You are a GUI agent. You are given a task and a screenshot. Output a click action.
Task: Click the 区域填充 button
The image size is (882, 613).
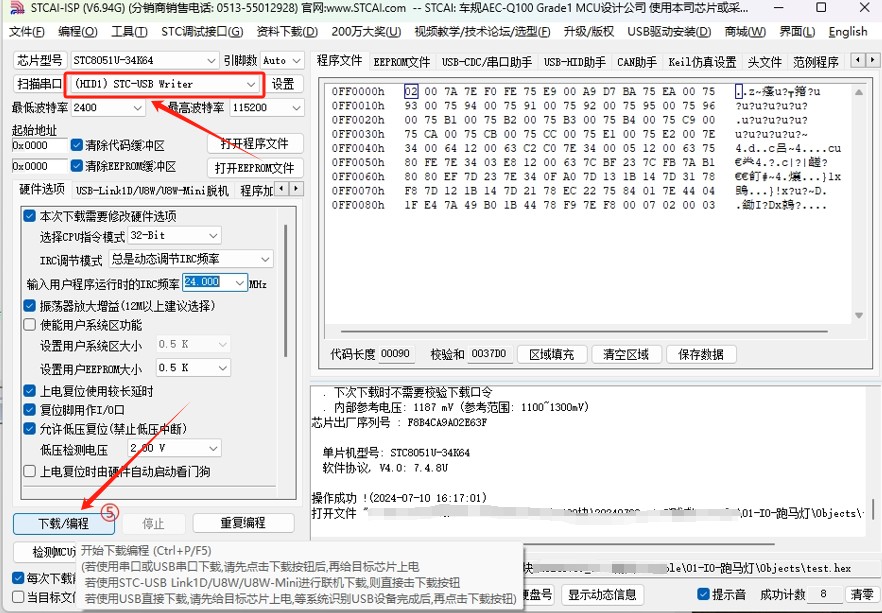pos(551,354)
